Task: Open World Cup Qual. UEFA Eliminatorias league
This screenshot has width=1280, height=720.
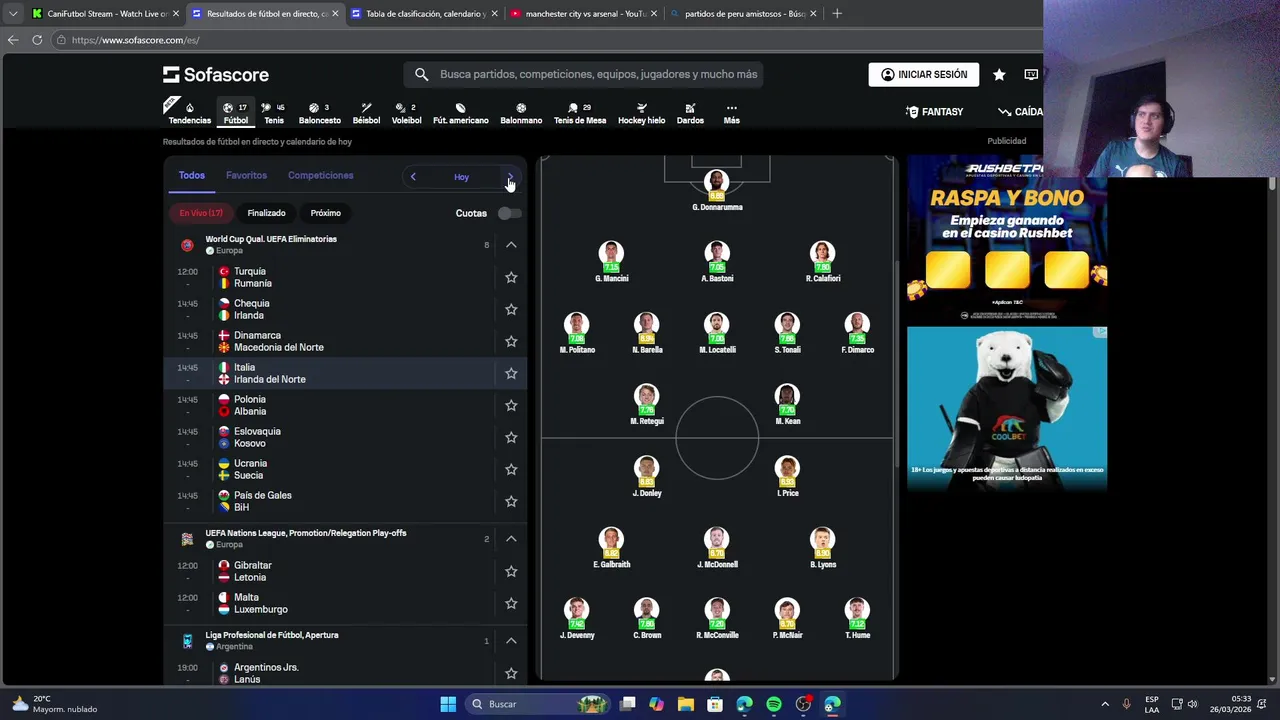Action: tap(271, 239)
